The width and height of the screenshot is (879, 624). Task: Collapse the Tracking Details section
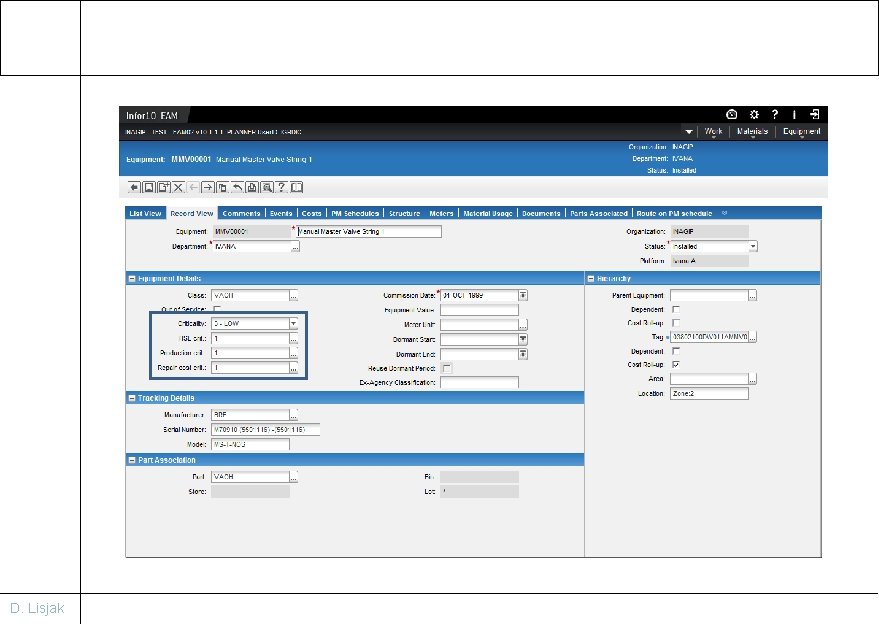pos(132,398)
